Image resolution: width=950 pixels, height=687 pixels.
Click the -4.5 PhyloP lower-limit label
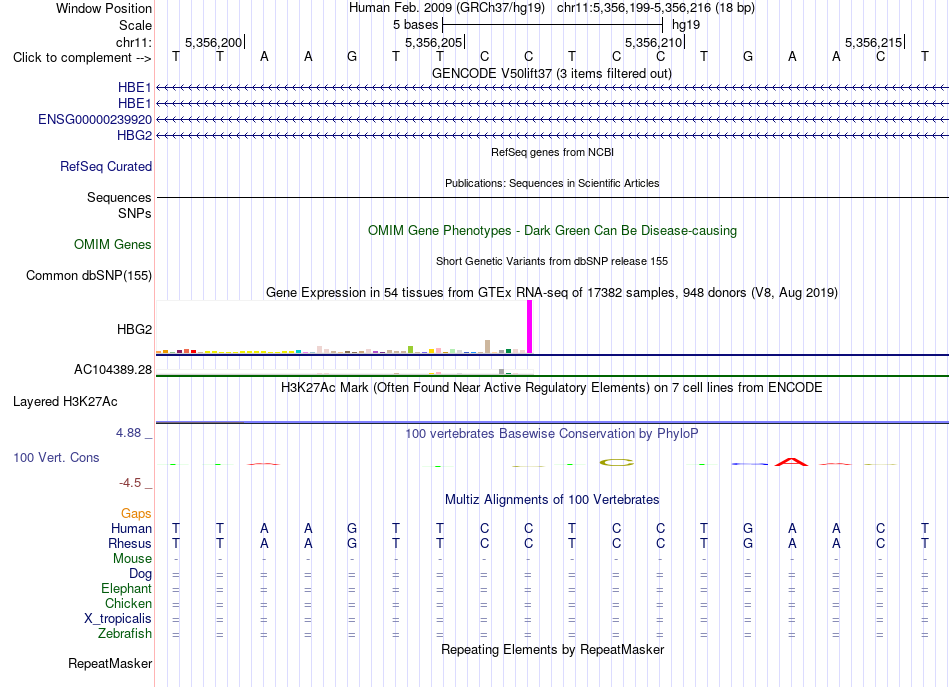[x=130, y=483]
